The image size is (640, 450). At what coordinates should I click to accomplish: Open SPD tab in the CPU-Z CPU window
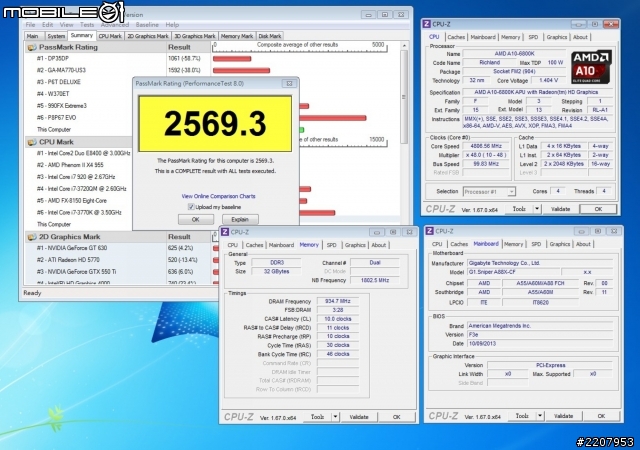pos(533,37)
